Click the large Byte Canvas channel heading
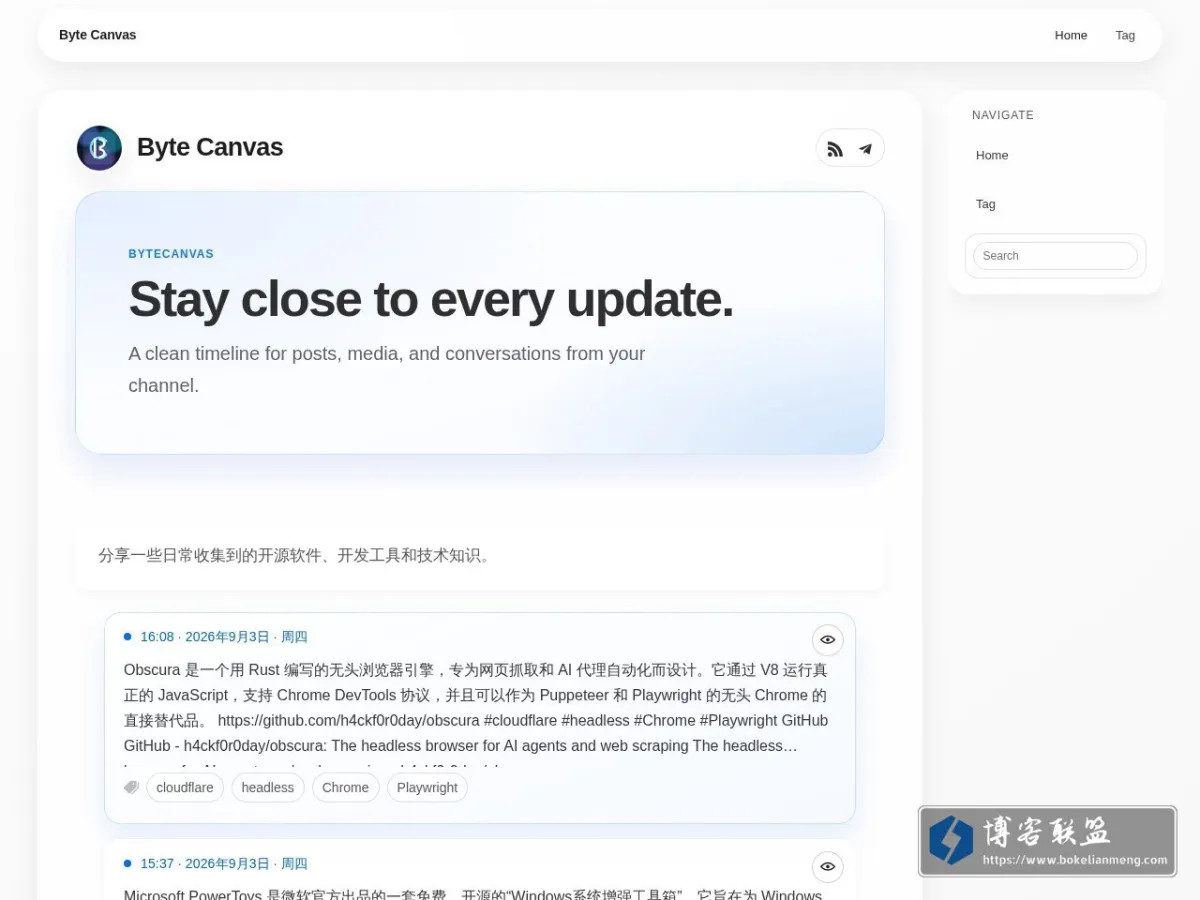The image size is (1200, 900). (210, 147)
